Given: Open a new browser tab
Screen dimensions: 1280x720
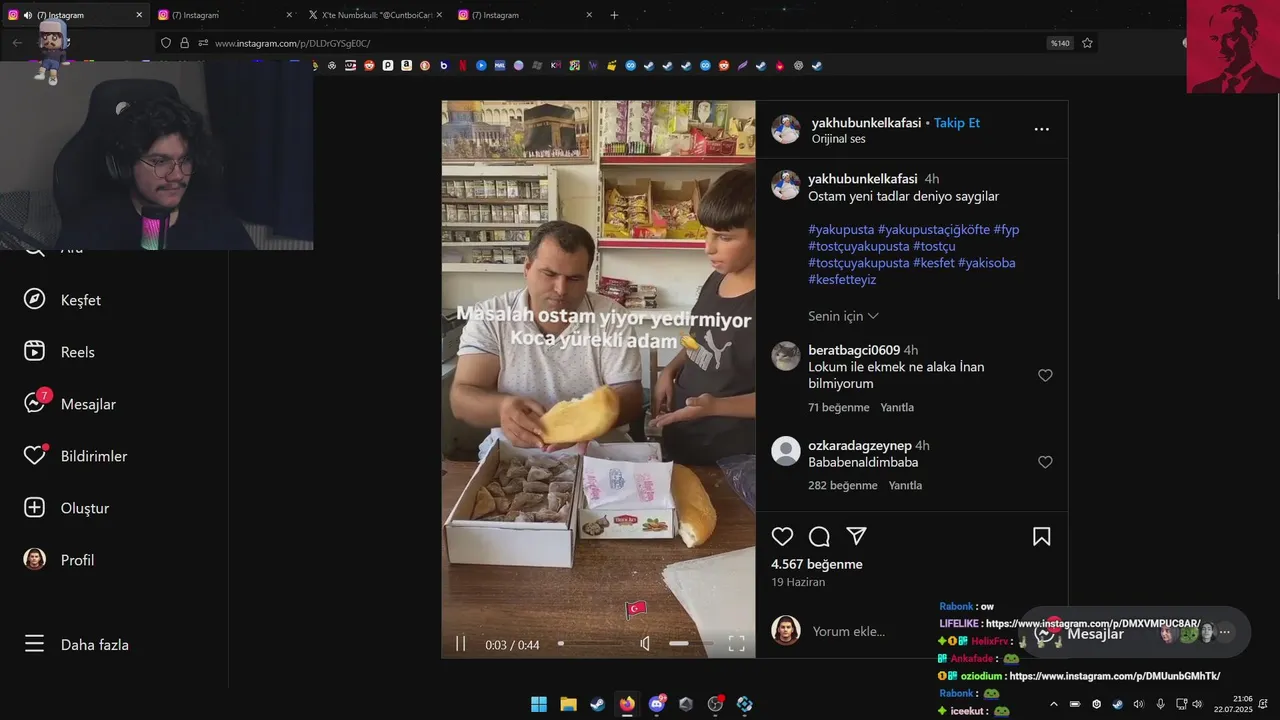Looking at the screenshot, I should pos(614,15).
